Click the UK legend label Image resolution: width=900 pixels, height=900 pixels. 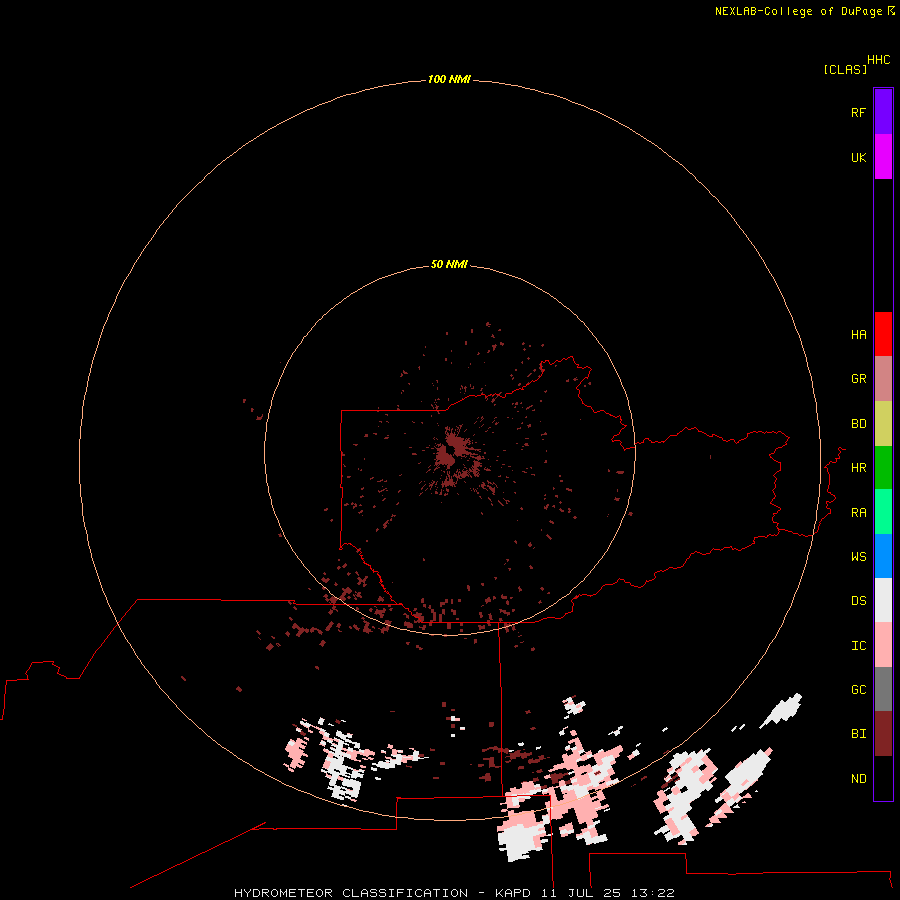click(x=858, y=157)
